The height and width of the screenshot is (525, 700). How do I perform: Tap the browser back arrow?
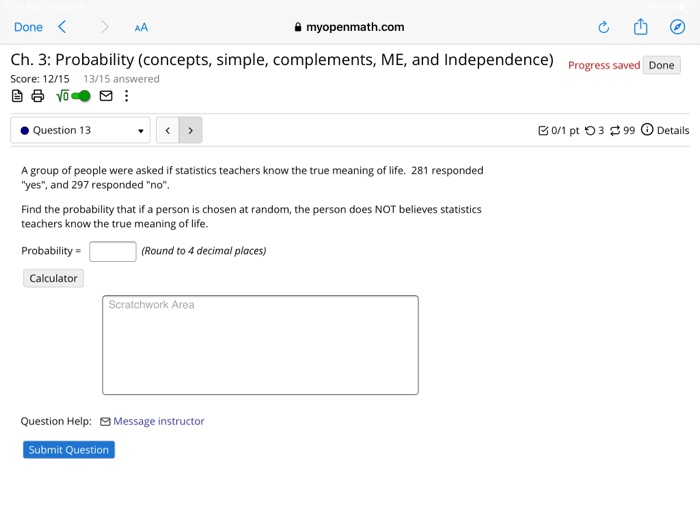62,27
